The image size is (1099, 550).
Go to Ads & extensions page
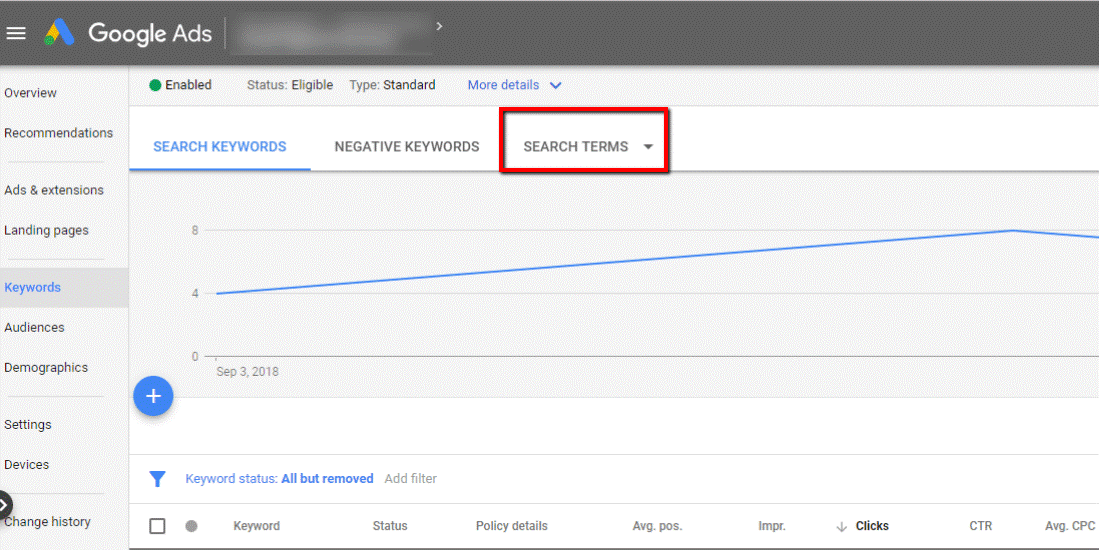pyautogui.click(x=54, y=190)
